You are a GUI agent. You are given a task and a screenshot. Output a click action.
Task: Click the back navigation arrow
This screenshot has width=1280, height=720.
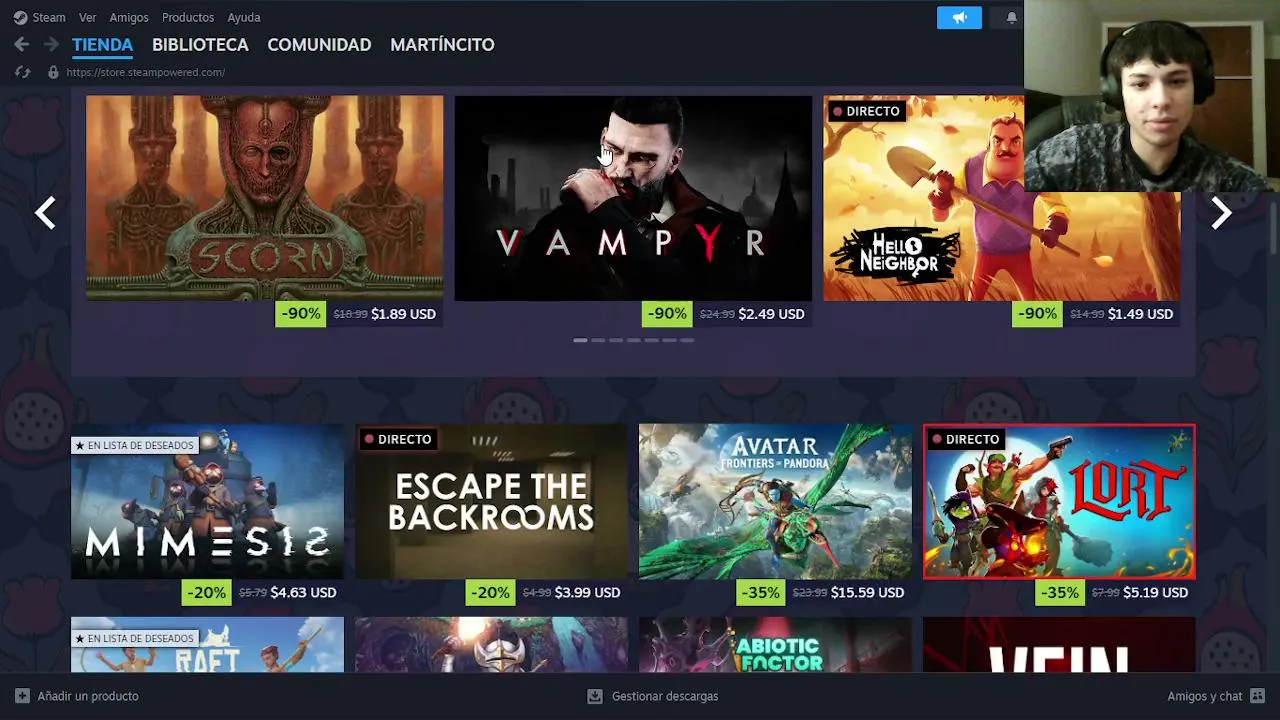21,44
